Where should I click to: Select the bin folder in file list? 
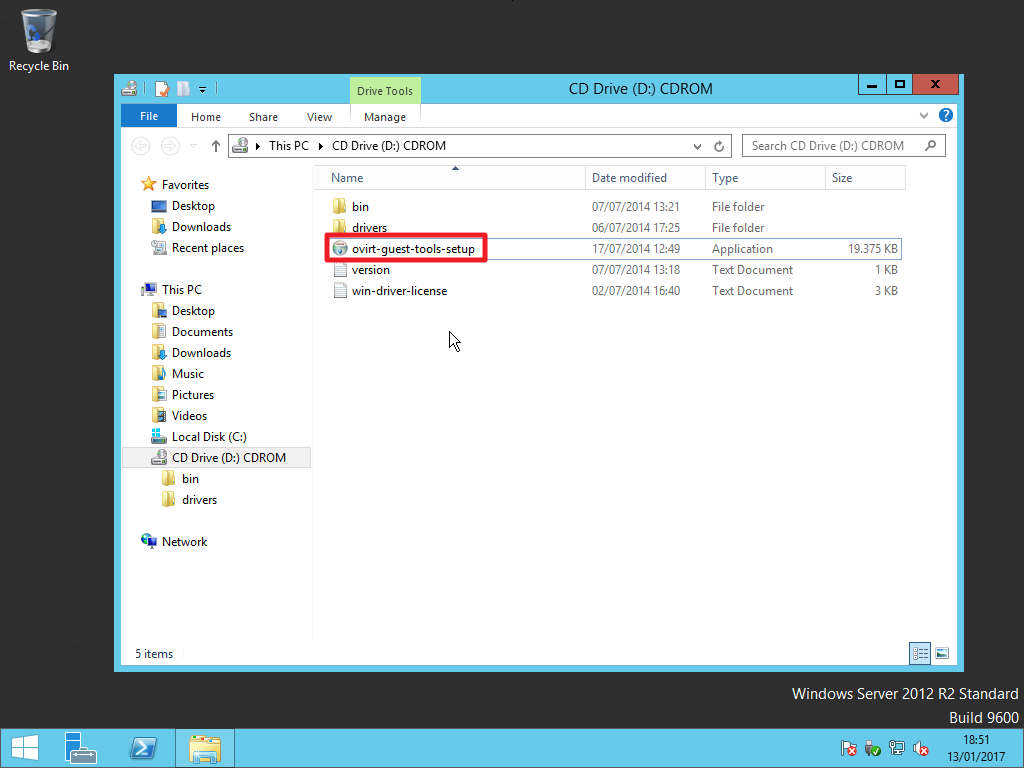point(360,206)
